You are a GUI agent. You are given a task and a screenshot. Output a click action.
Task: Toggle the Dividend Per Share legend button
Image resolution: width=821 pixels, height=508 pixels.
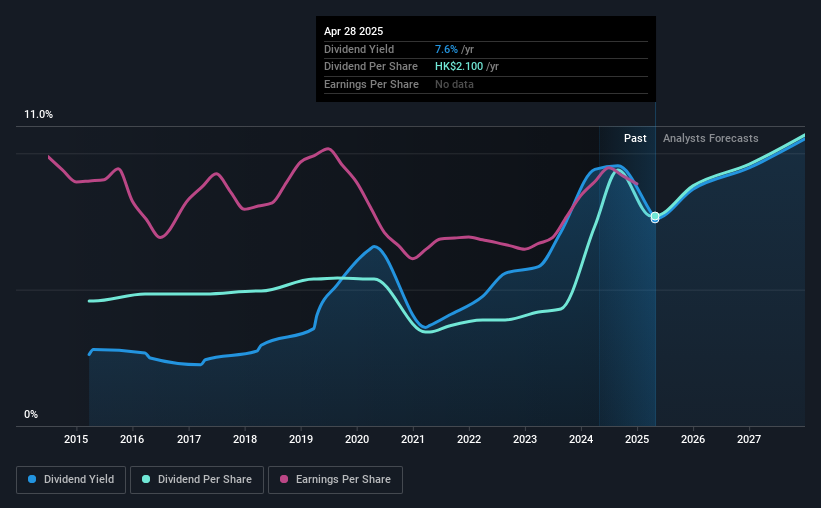[x=197, y=480]
